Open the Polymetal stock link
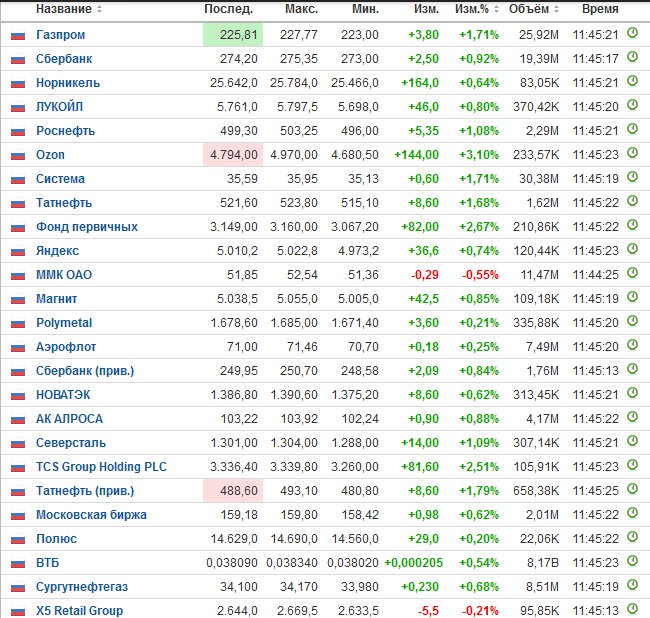Screen dimensions: 650x618 coord(64,323)
